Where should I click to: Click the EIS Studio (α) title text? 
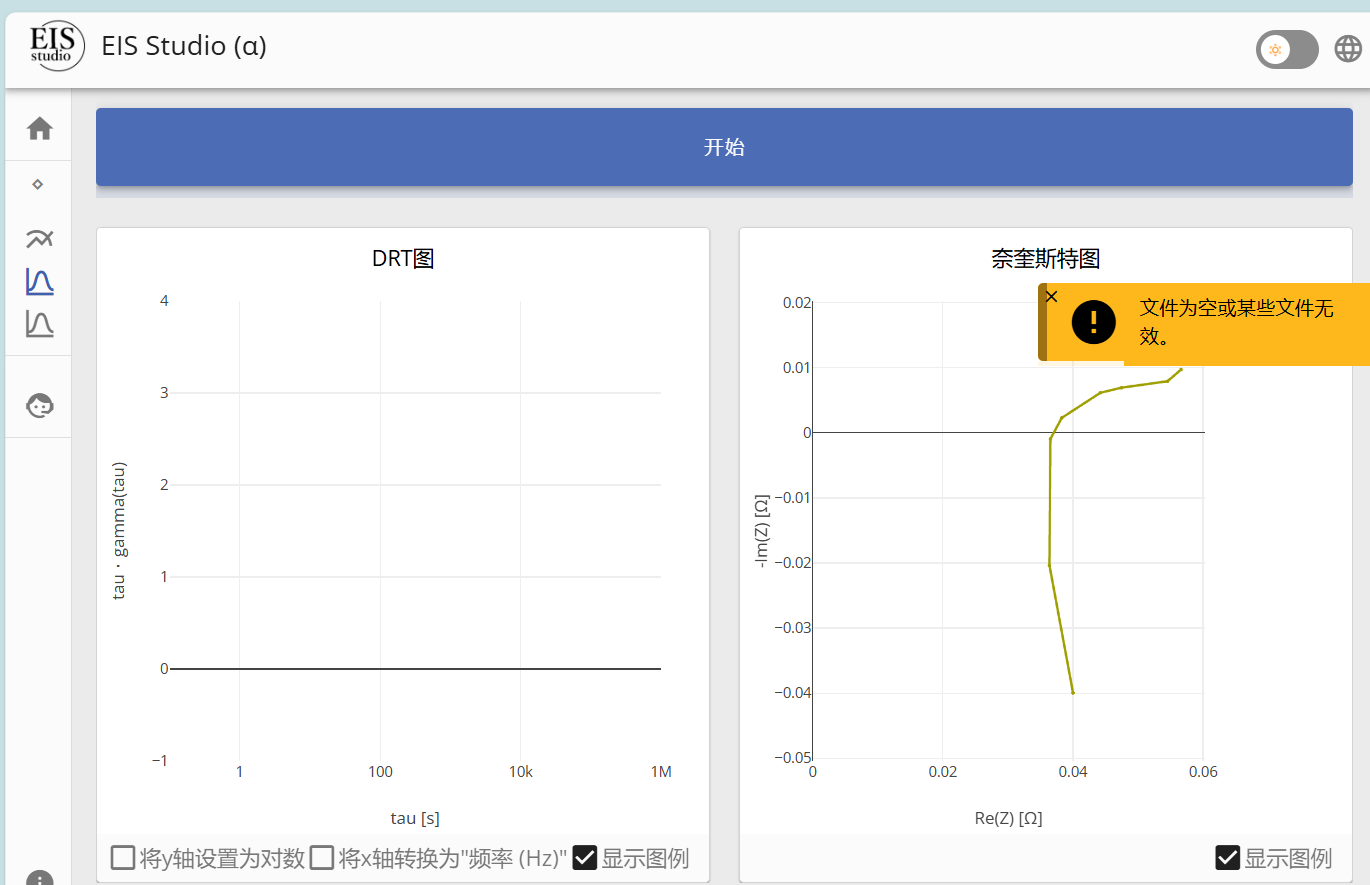[x=183, y=46]
